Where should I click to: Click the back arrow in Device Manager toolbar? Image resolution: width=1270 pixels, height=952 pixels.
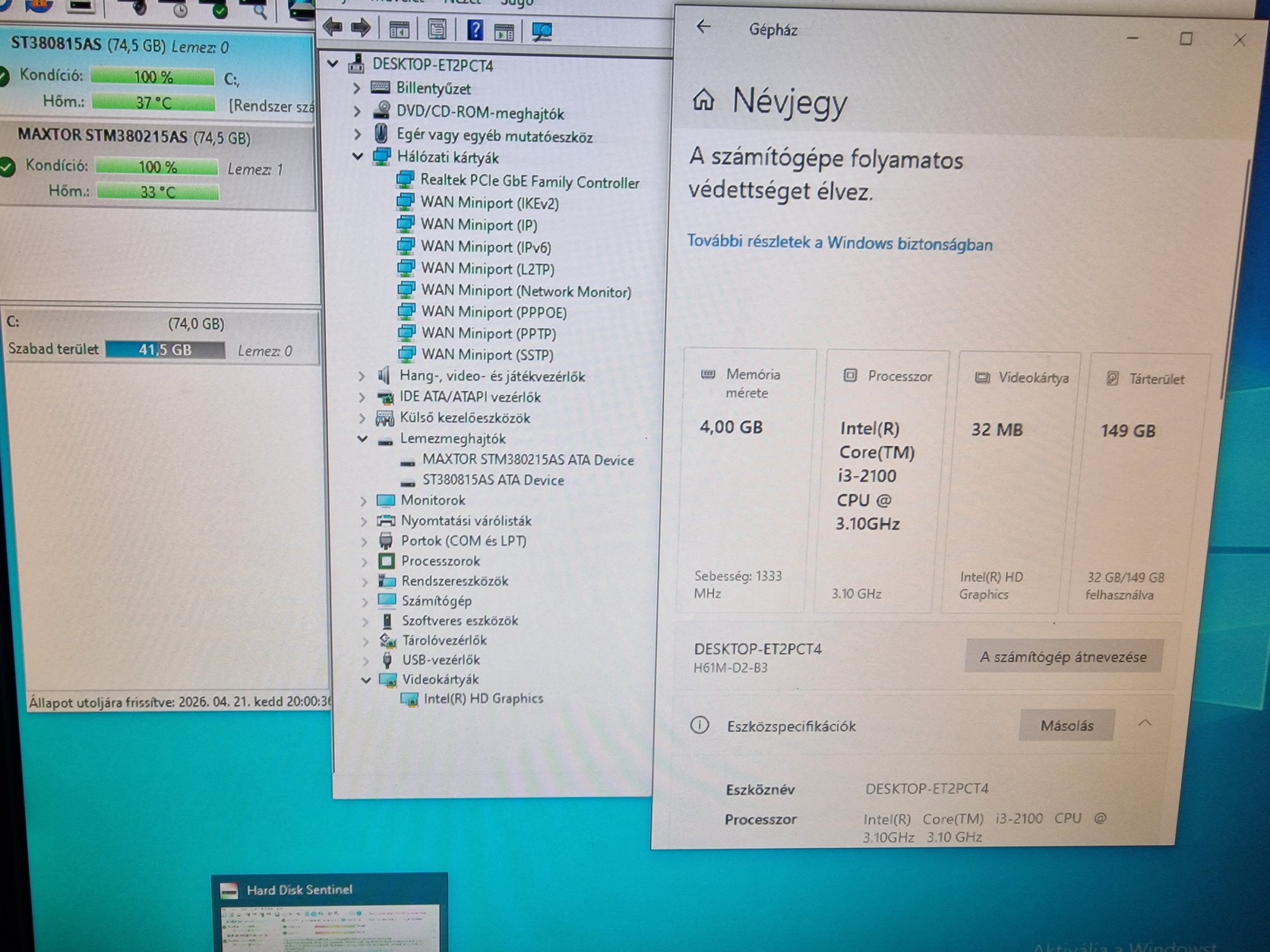332,28
